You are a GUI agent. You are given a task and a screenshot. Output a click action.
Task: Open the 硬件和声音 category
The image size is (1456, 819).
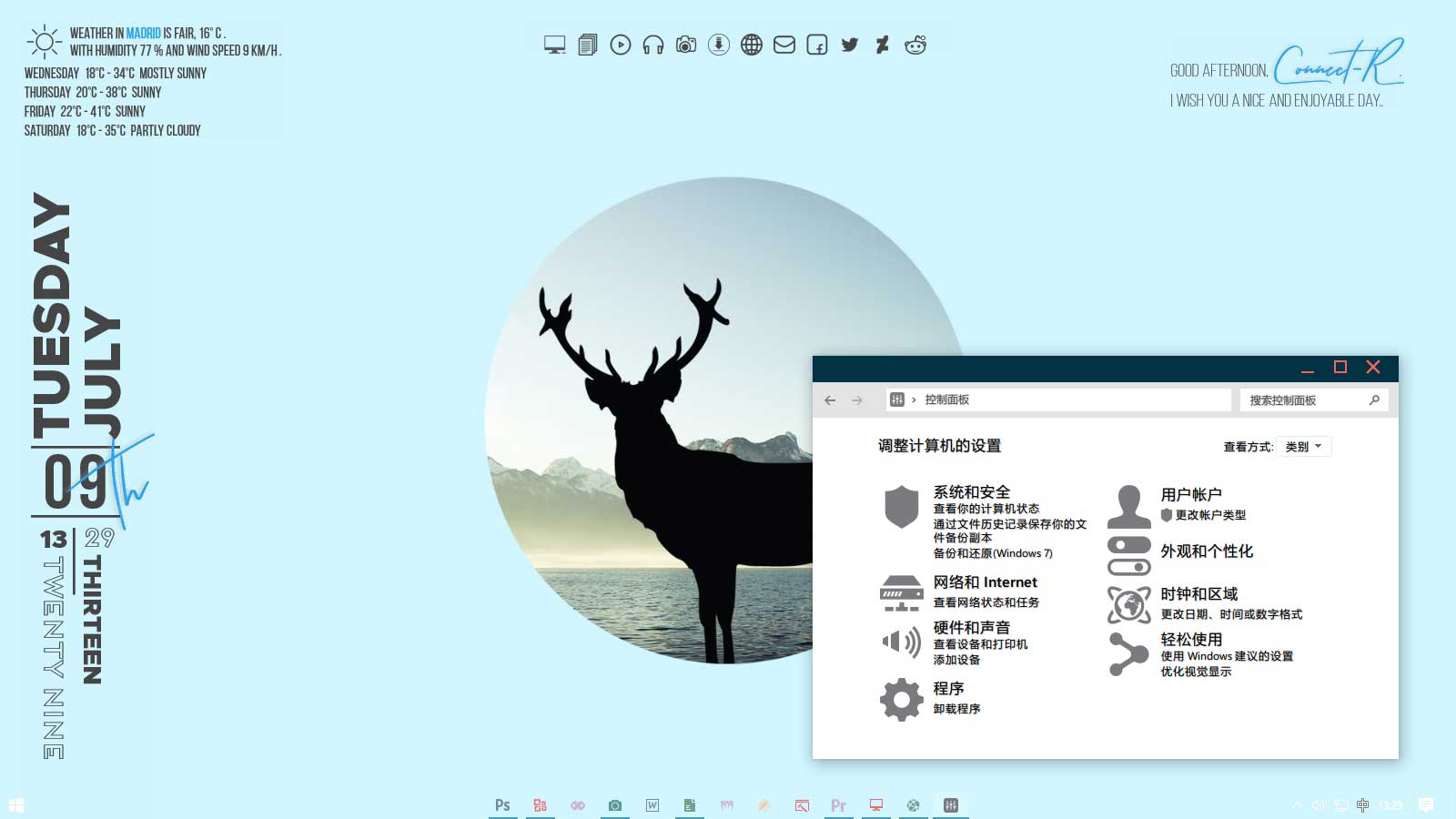tap(971, 628)
